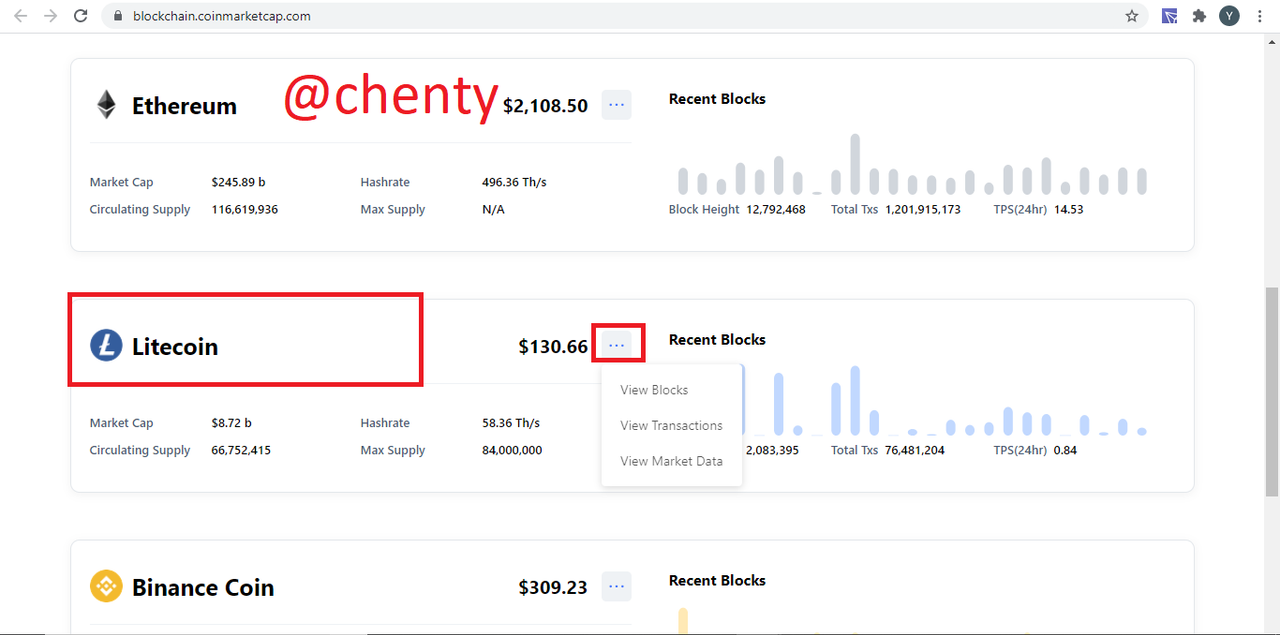
Task: Open the Binance Coin three-dot options menu
Action: tap(617, 586)
